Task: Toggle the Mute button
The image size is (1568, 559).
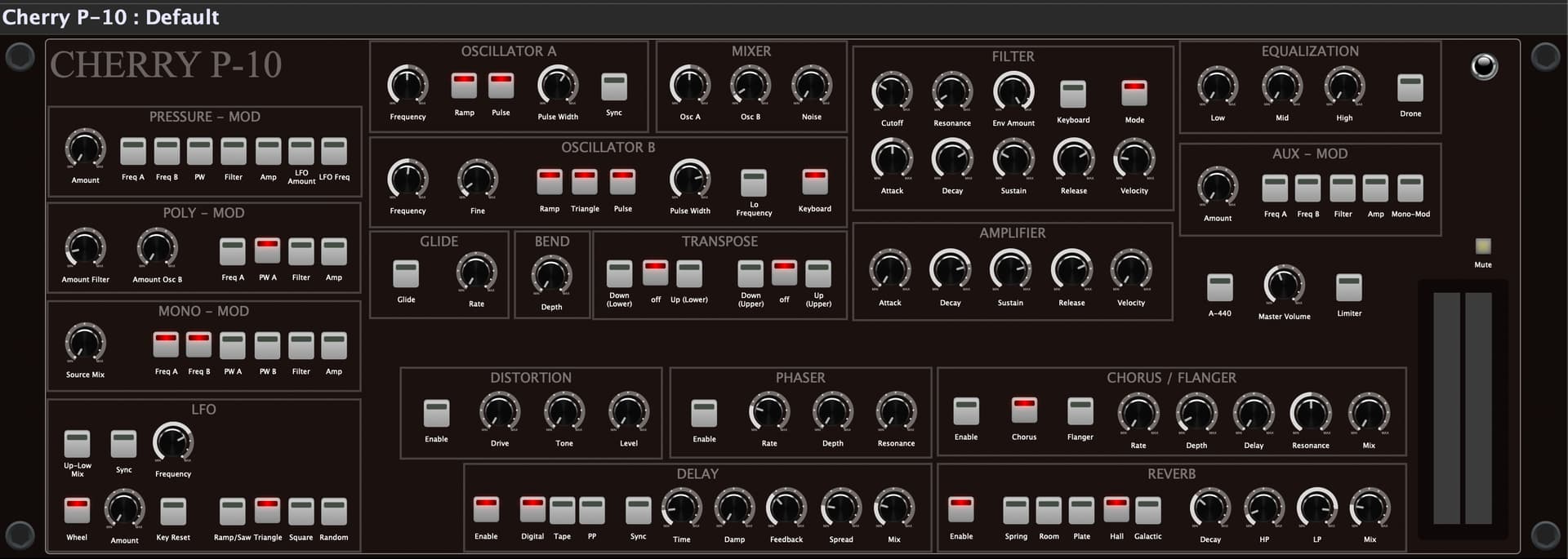Action: pyautogui.click(x=1483, y=246)
